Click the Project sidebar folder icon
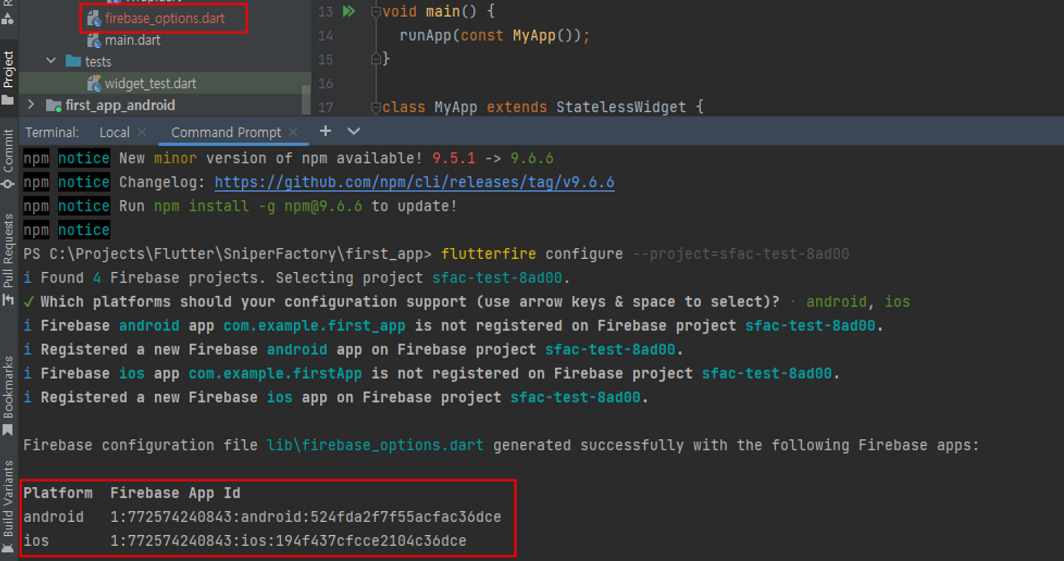 tap(8, 101)
